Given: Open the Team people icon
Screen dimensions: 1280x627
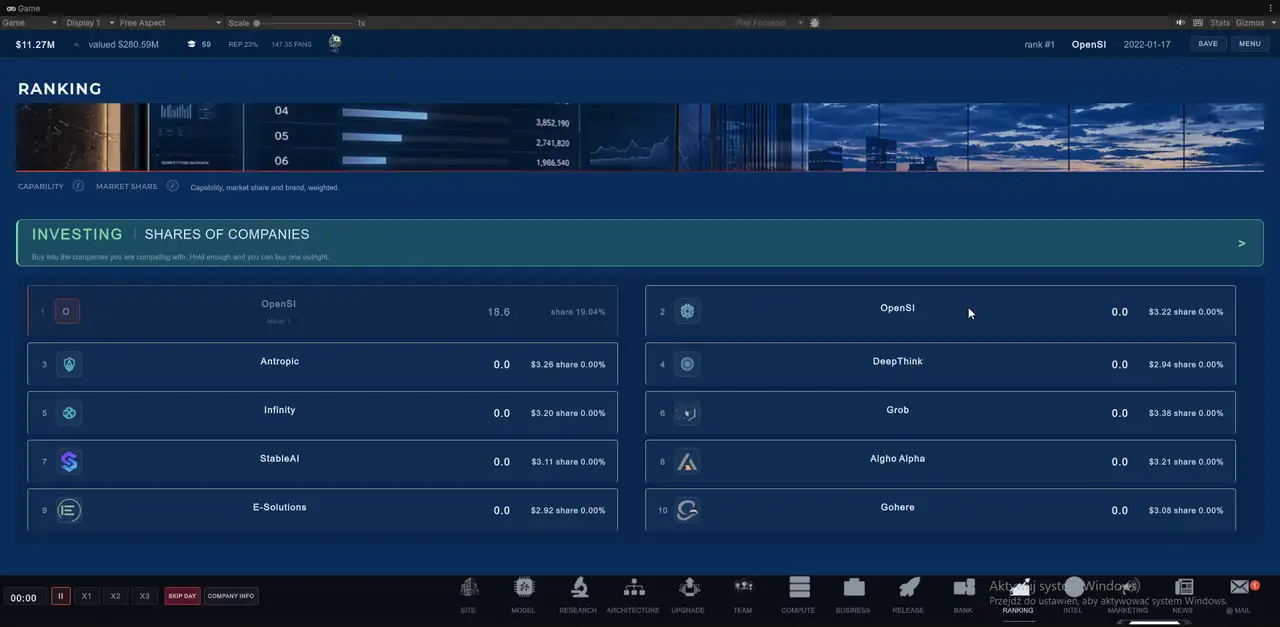Looking at the screenshot, I should tap(743, 588).
